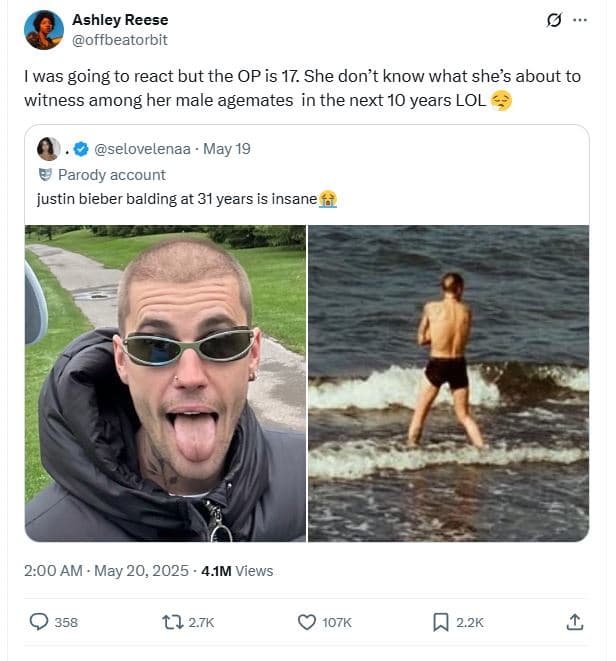Click the @selovelenaa handle

(x=144, y=149)
